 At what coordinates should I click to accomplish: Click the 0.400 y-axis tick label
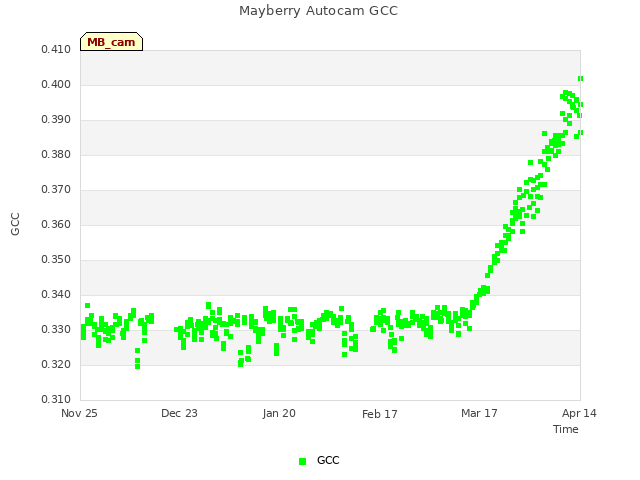56,84
